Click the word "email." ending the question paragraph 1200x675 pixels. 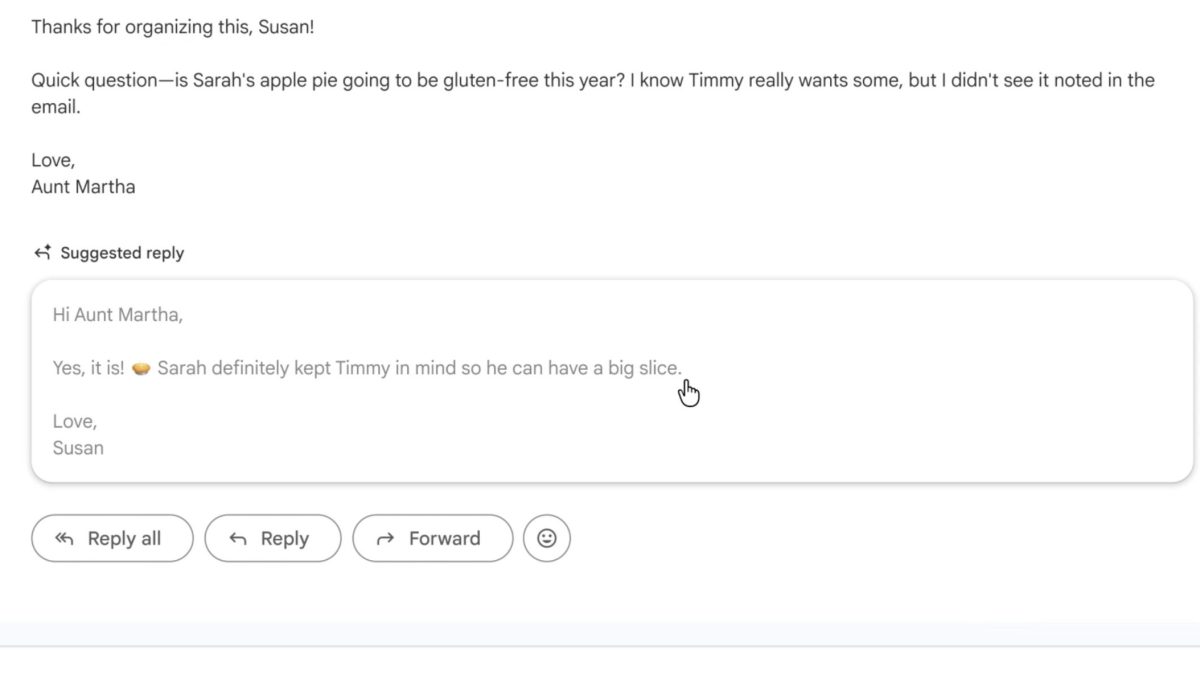pos(55,107)
